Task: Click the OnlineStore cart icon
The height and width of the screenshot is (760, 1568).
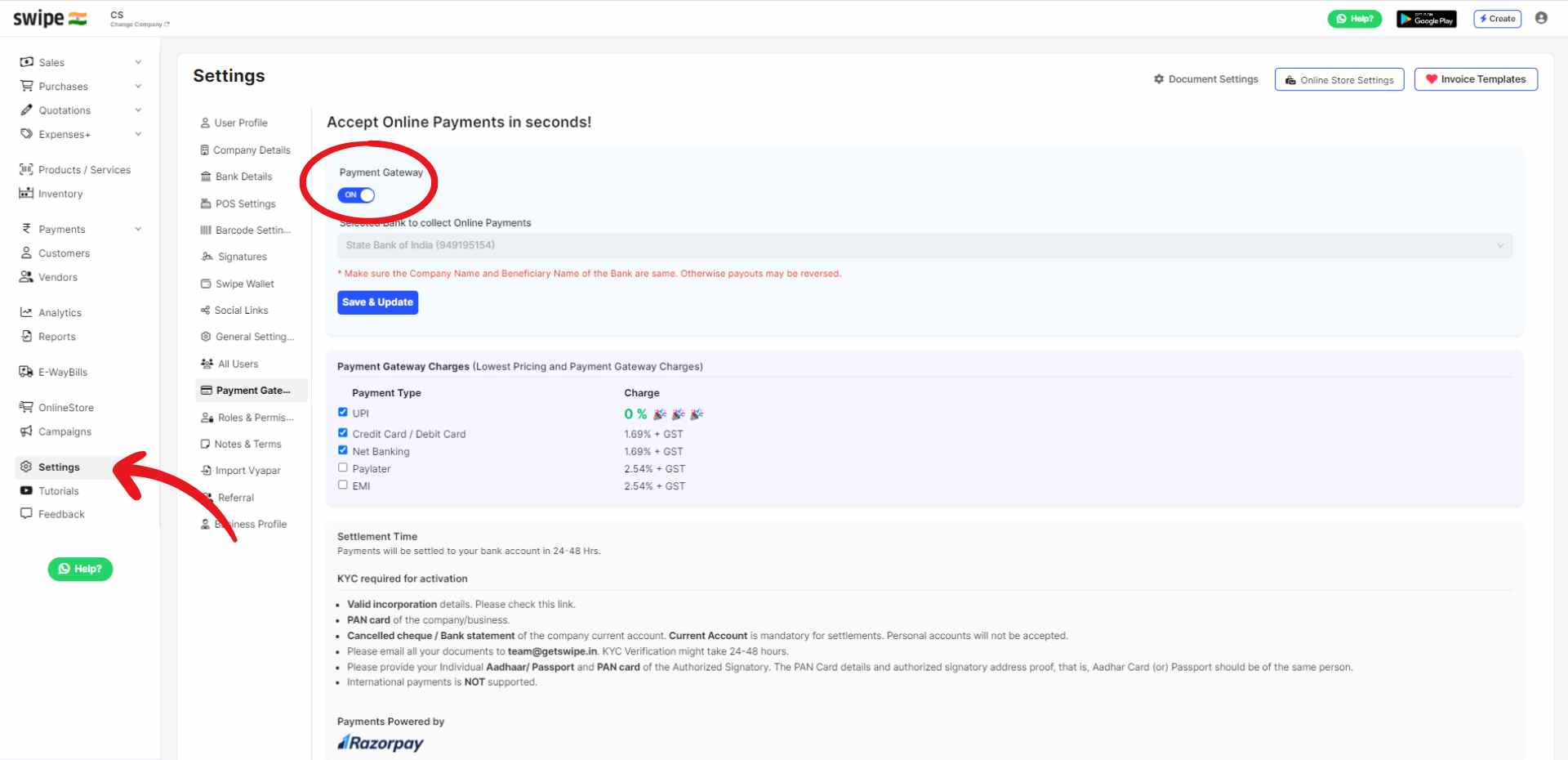Action: click(26, 407)
